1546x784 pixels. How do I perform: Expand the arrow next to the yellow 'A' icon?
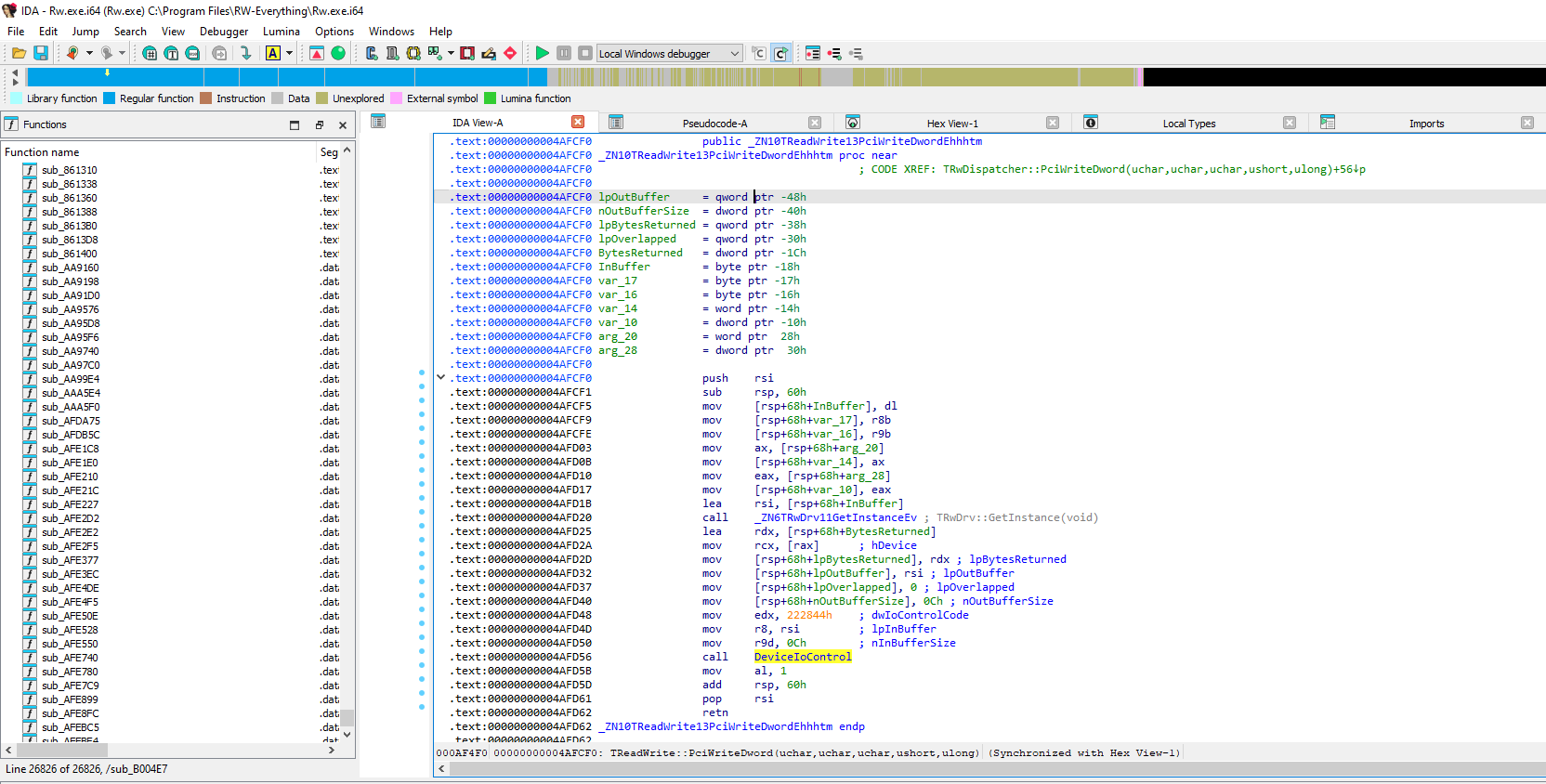click(290, 54)
